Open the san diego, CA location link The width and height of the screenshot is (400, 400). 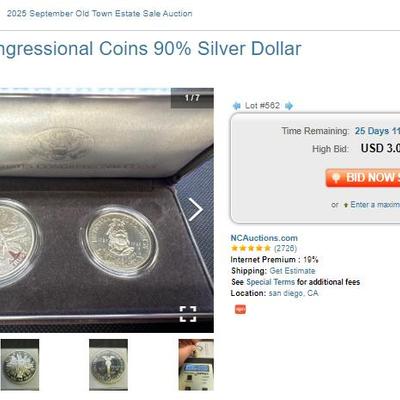coord(293,293)
